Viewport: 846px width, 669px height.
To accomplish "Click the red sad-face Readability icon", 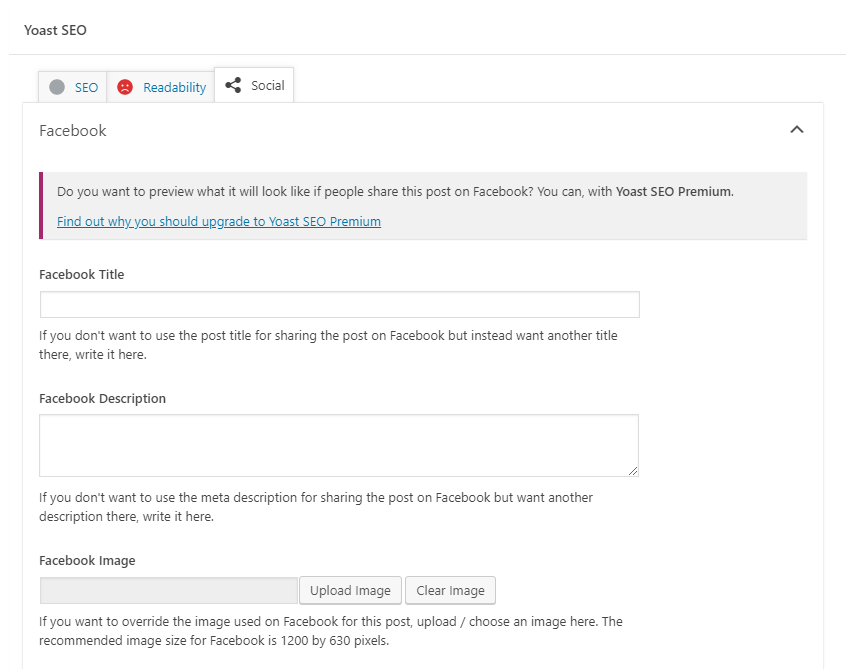I will point(125,87).
